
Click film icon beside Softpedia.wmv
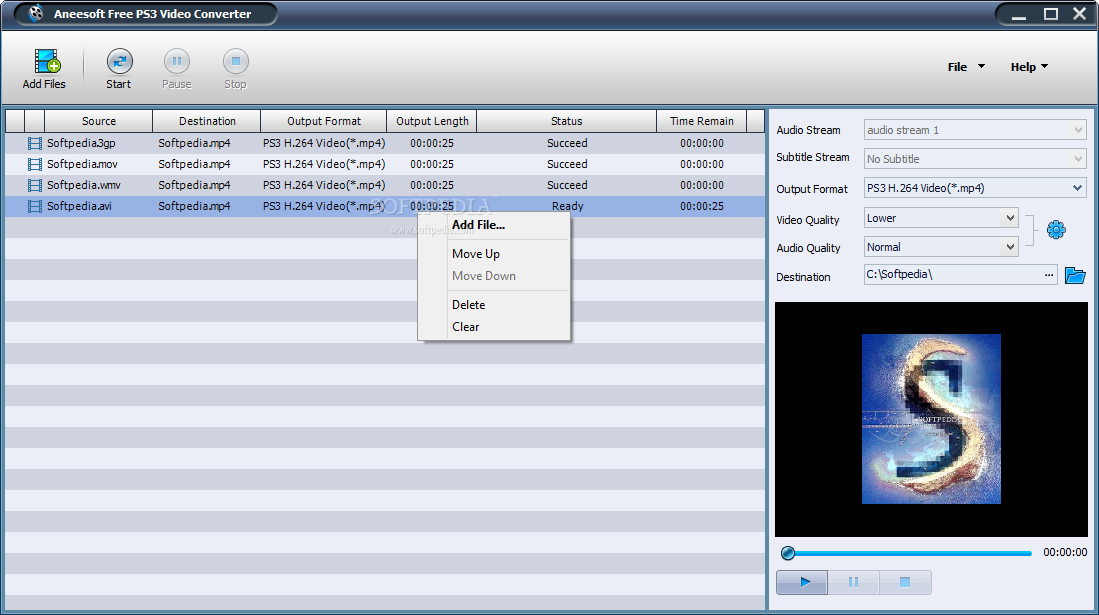(34, 185)
